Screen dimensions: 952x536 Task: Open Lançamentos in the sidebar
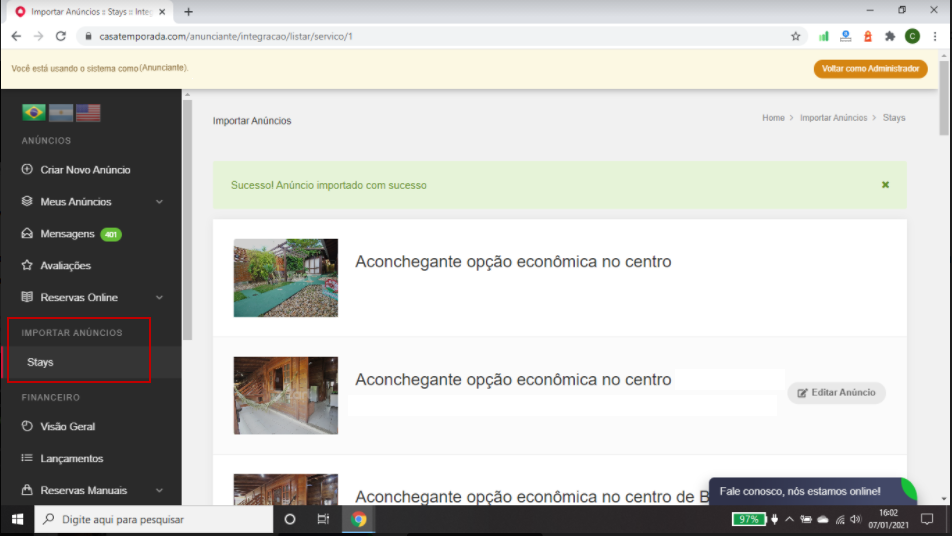click(71, 458)
